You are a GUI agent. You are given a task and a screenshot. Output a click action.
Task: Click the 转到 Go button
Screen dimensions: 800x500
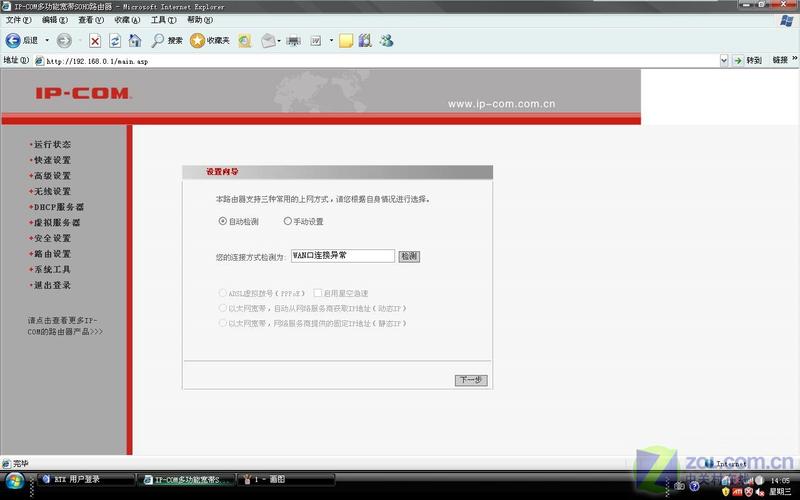[747, 60]
